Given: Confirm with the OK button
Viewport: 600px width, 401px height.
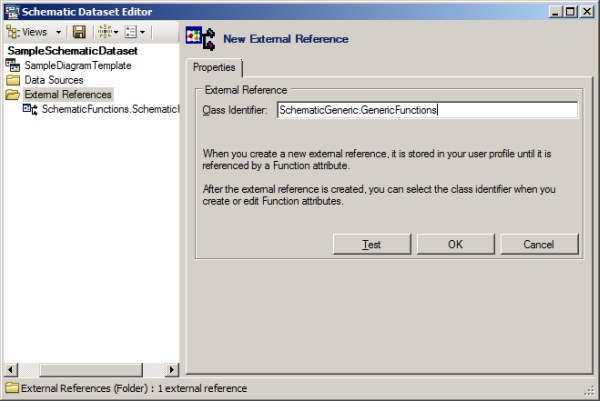Looking at the screenshot, I should [455, 244].
